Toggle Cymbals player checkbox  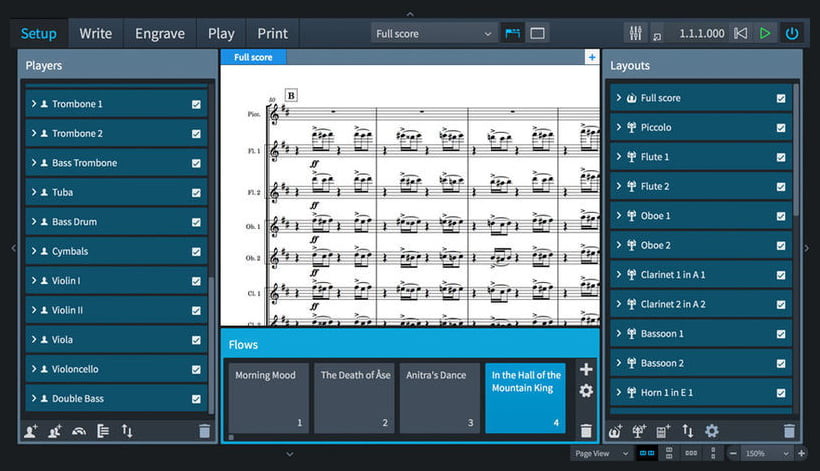(x=196, y=251)
